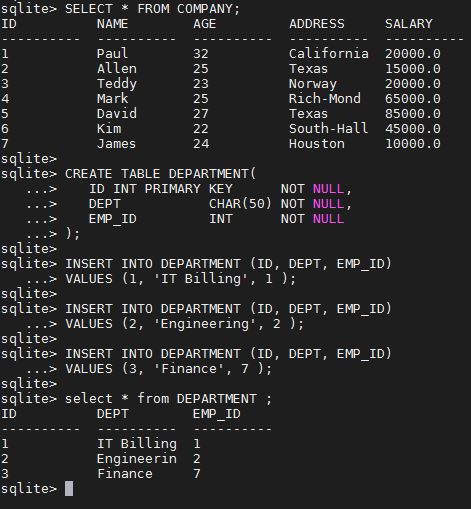Click the EMP_ID column header in results
The height and width of the screenshot is (509, 471).
pos(216,414)
